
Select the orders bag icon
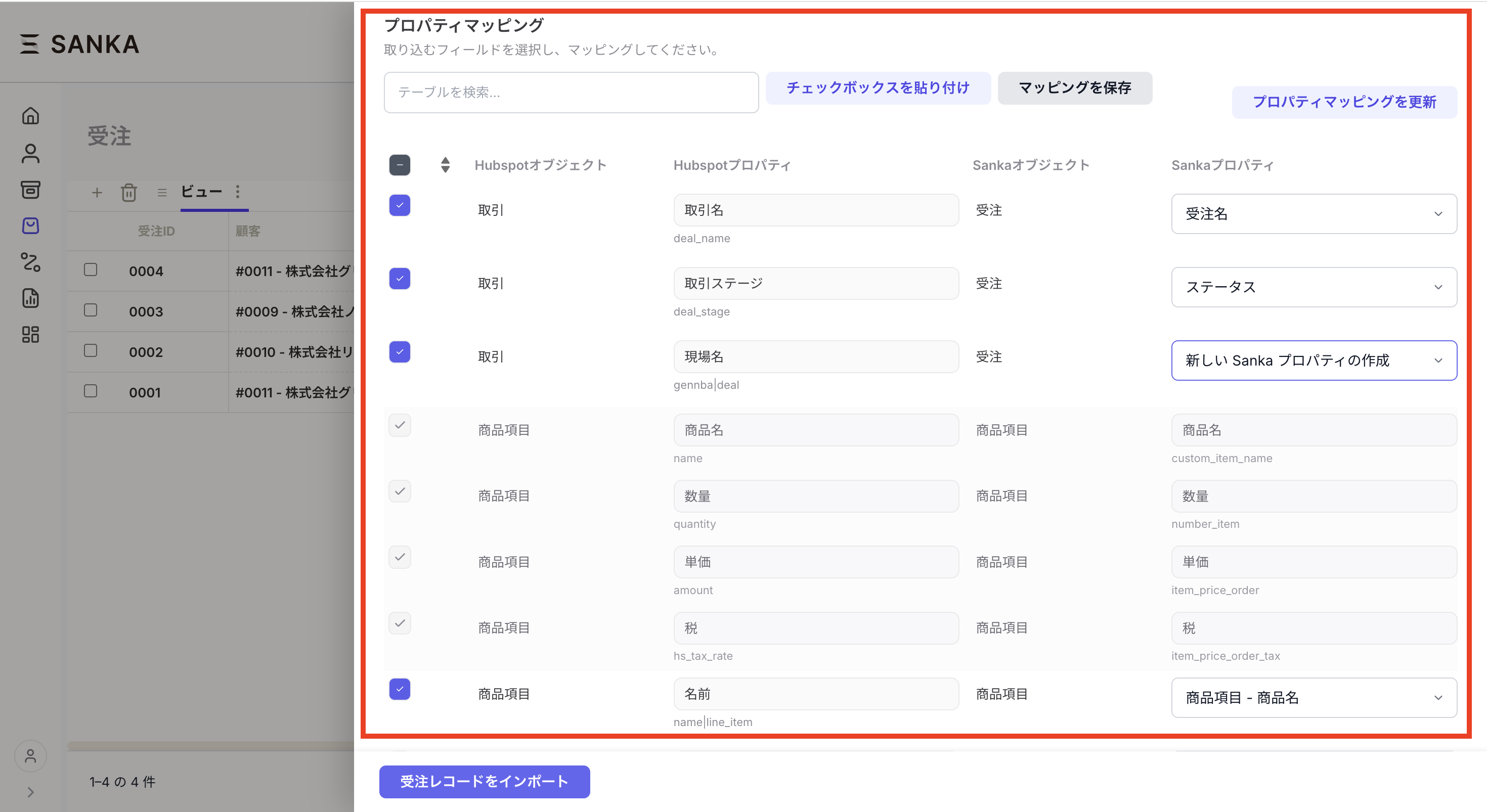tap(30, 225)
